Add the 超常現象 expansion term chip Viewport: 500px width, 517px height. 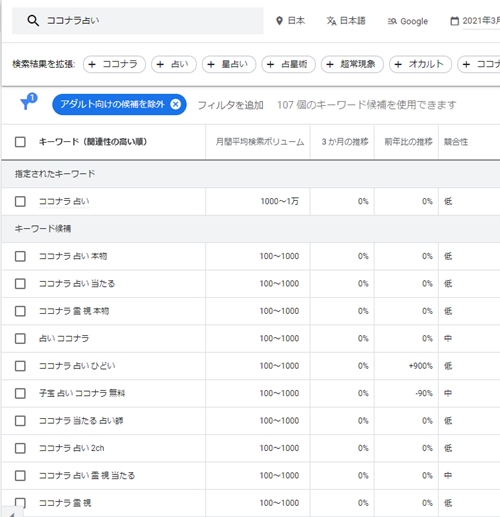point(352,64)
